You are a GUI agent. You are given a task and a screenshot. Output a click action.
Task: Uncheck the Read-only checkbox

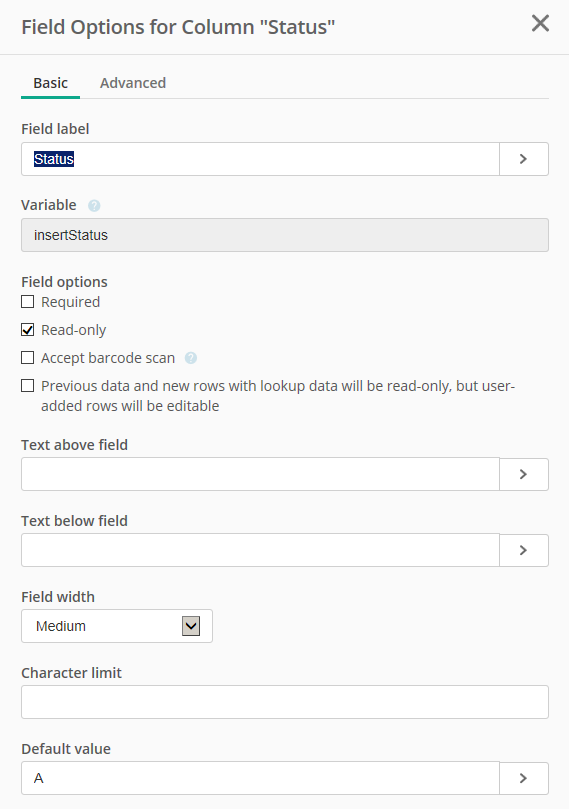28,330
